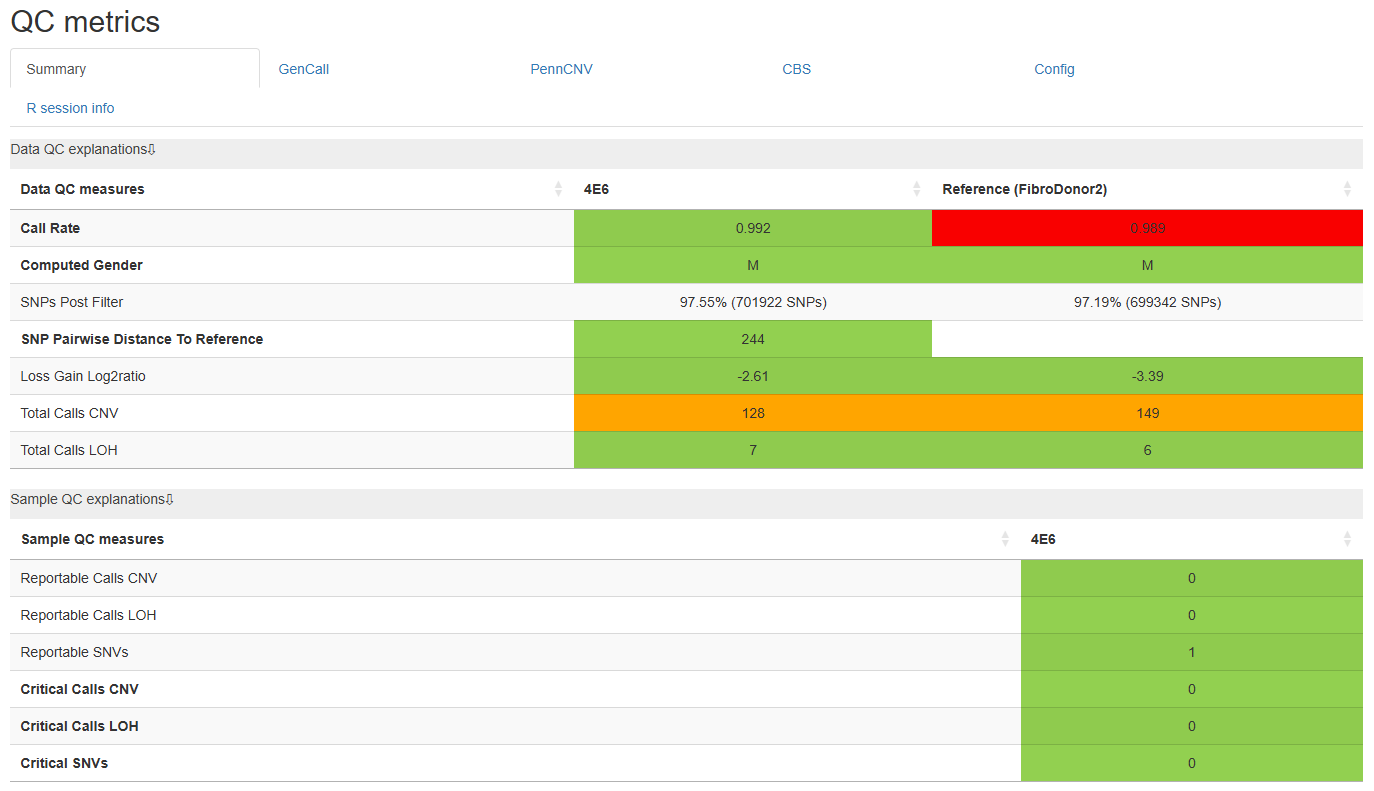Open the GenCall tab
The width and height of the screenshot is (1374, 791).
[304, 69]
